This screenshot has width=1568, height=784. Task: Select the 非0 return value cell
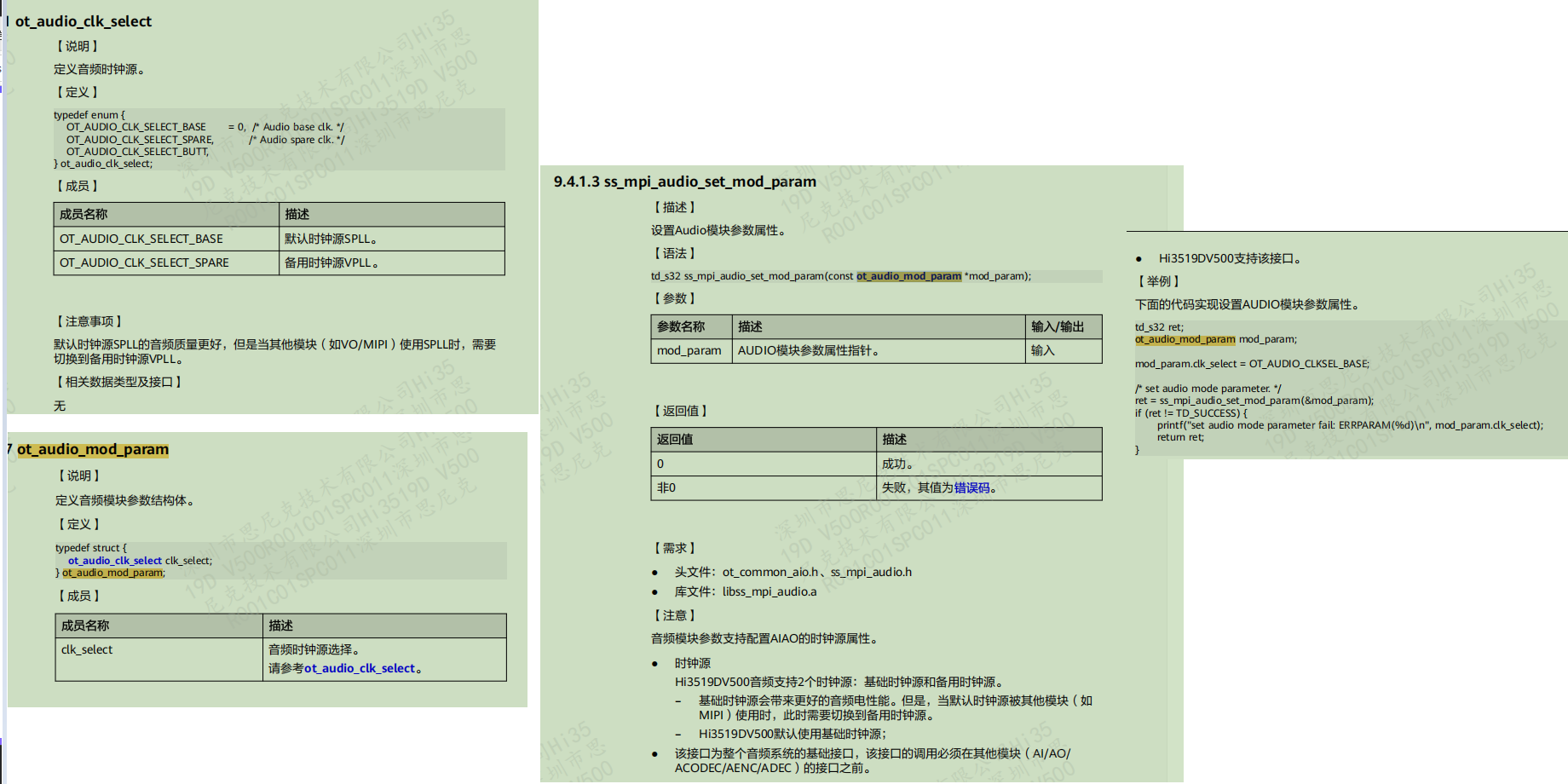(x=764, y=487)
